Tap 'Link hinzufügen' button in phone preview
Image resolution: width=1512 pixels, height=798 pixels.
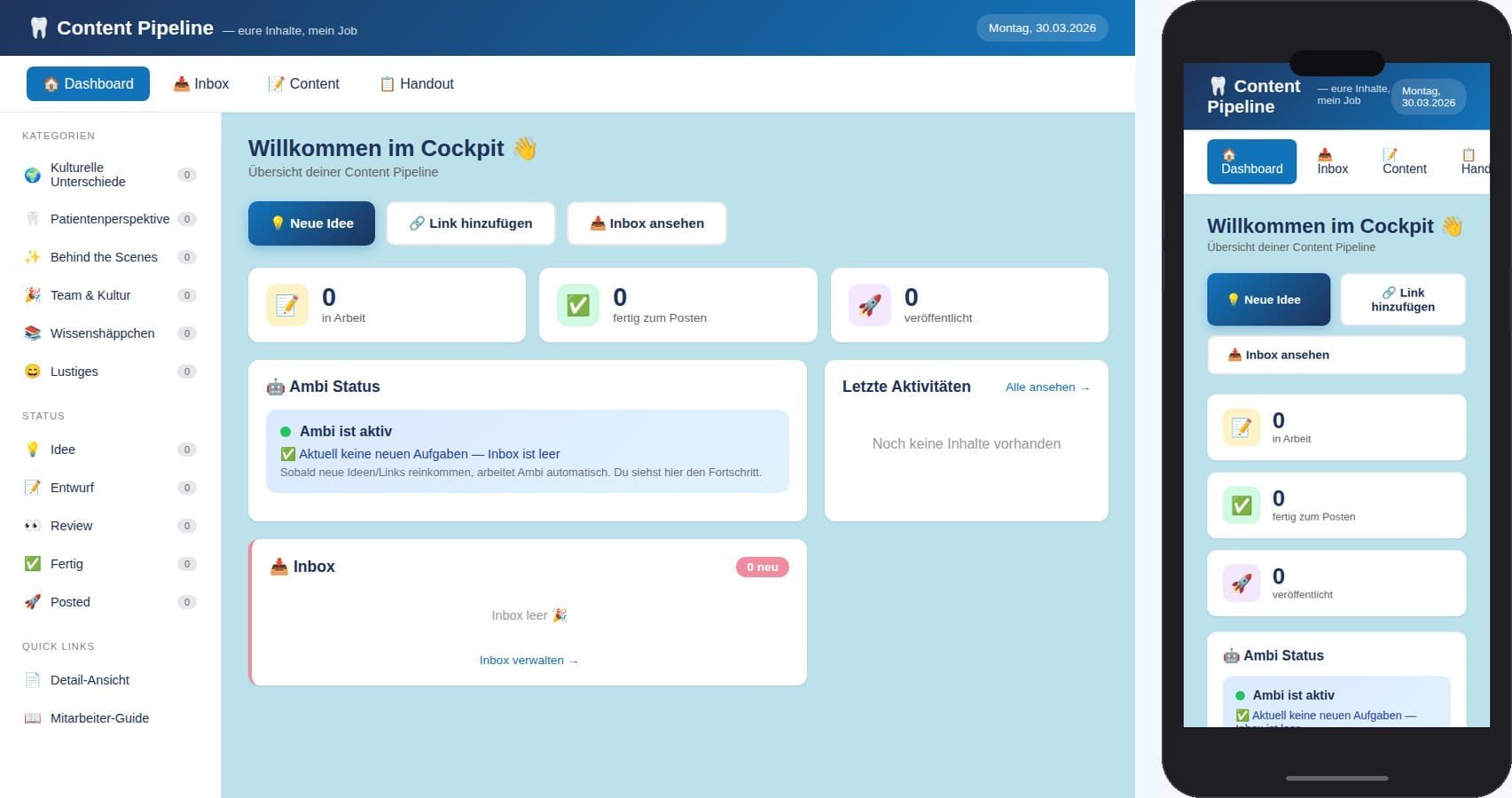1403,300
